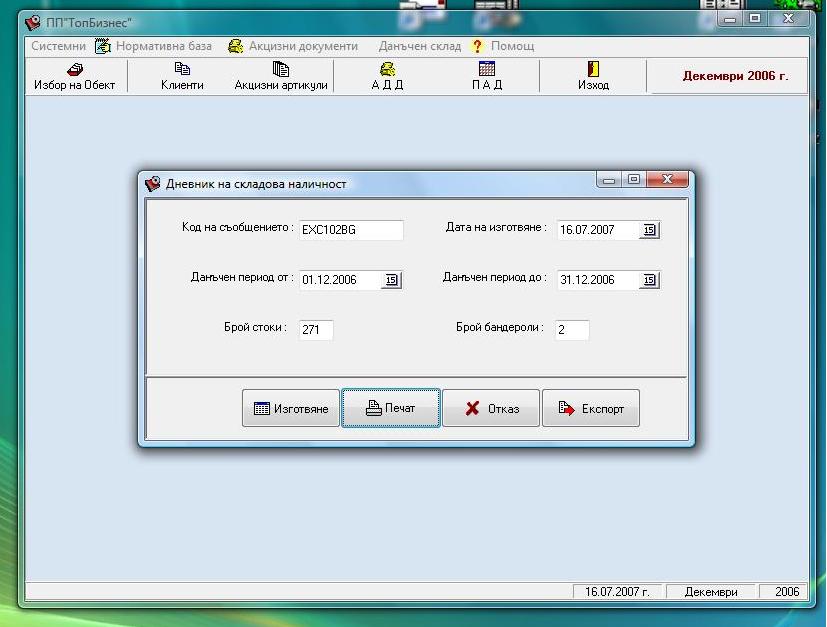Maximize the ПП"ТопБизнес" main window
The width and height of the screenshot is (827, 627).
coord(755,18)
